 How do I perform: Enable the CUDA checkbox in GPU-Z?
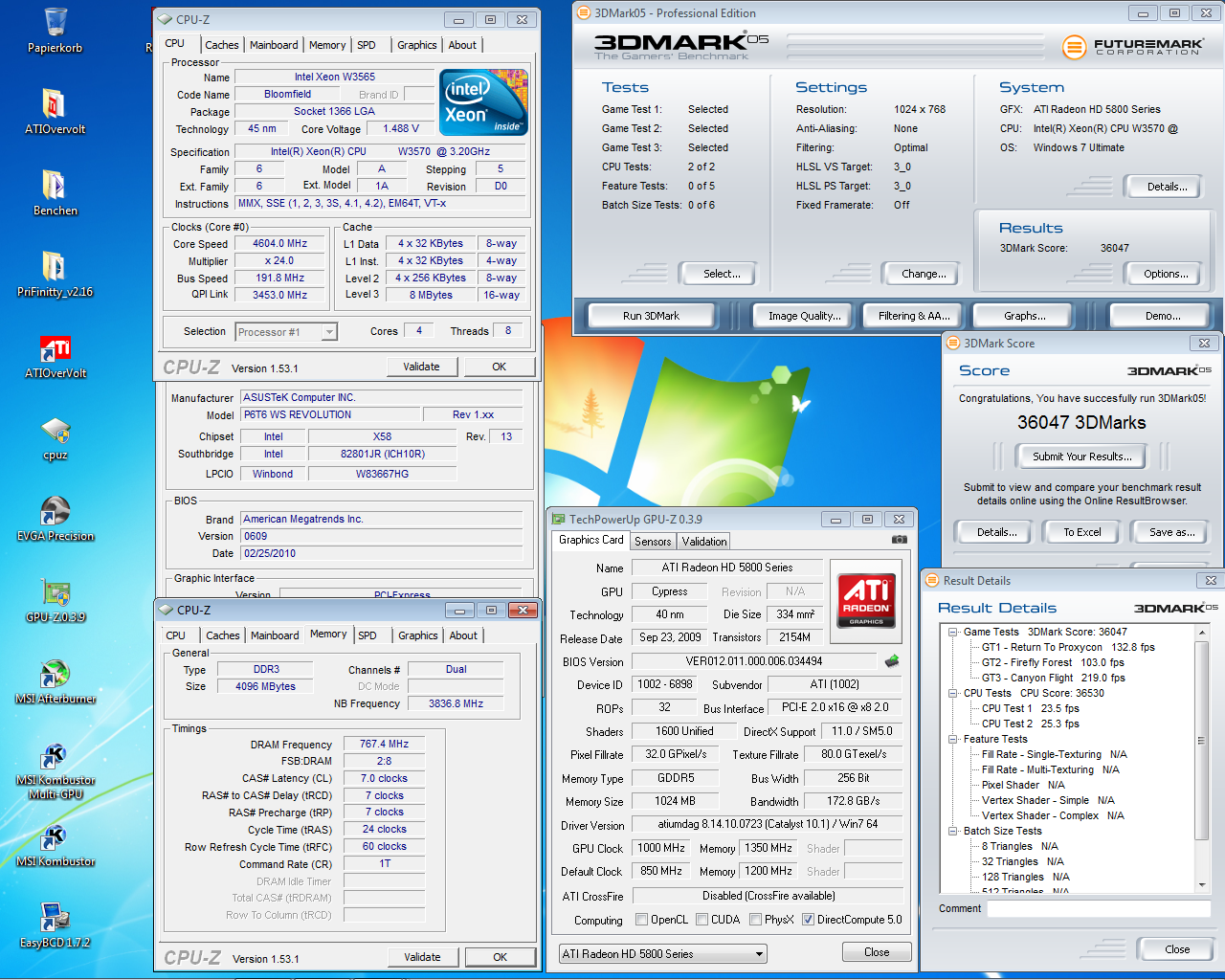pyautogui.click(x=702, y=920)
